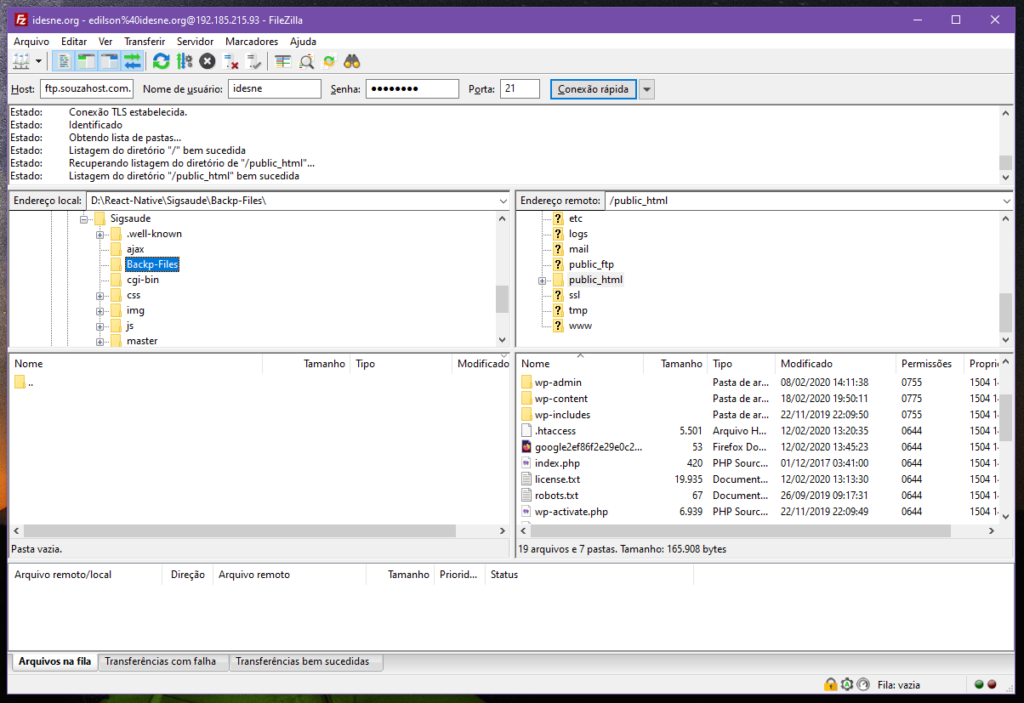
Task: Reconnect to the last used server
Action: pyautogui.click(x=254, y=61)
